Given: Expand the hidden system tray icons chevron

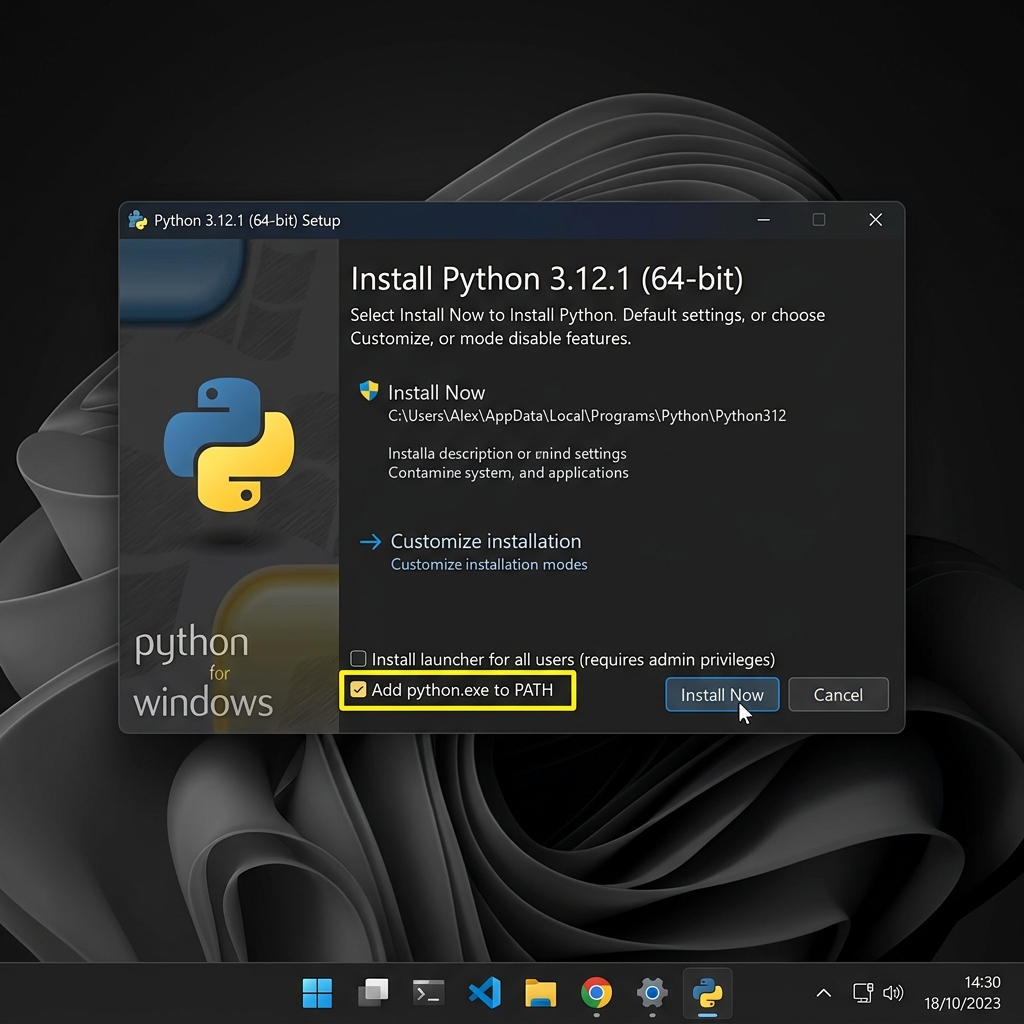Looking at the screenshot, I should 824,993.
